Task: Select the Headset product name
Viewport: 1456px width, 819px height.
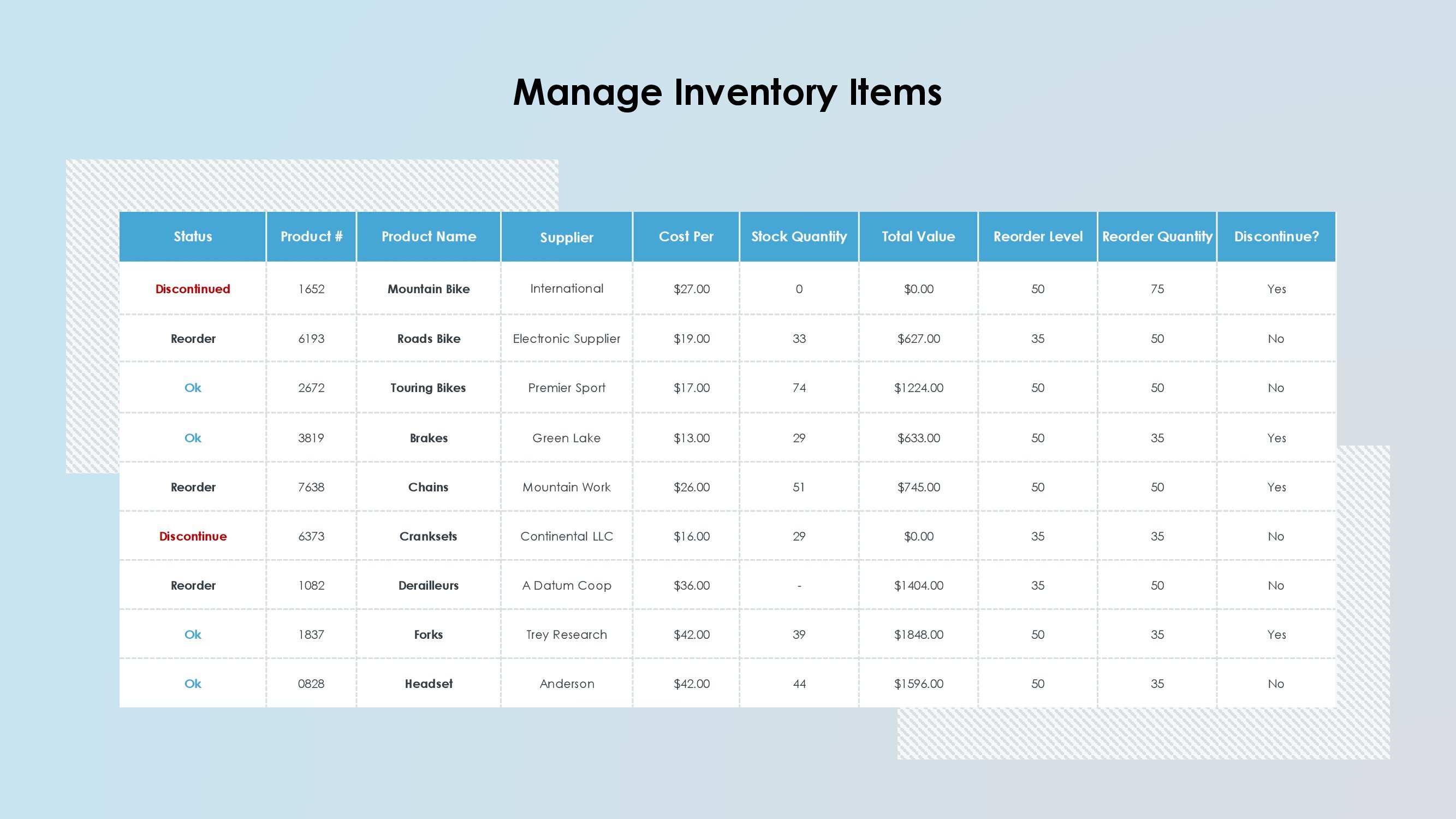Action: pos(429,684)
